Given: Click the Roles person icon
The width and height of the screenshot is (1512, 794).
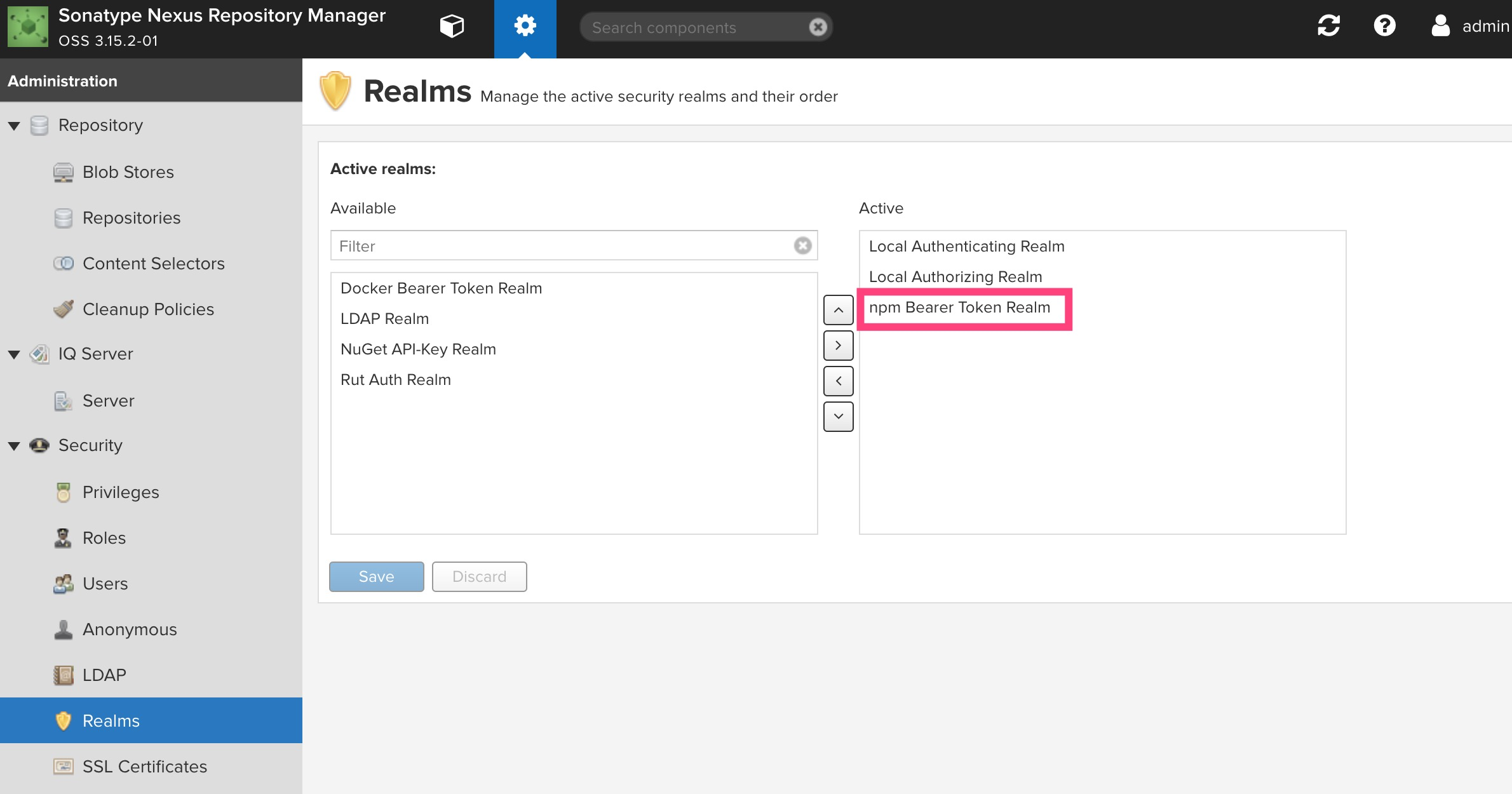Looking at the screenshot, I should pyautogui.click(x=63, y=538).
